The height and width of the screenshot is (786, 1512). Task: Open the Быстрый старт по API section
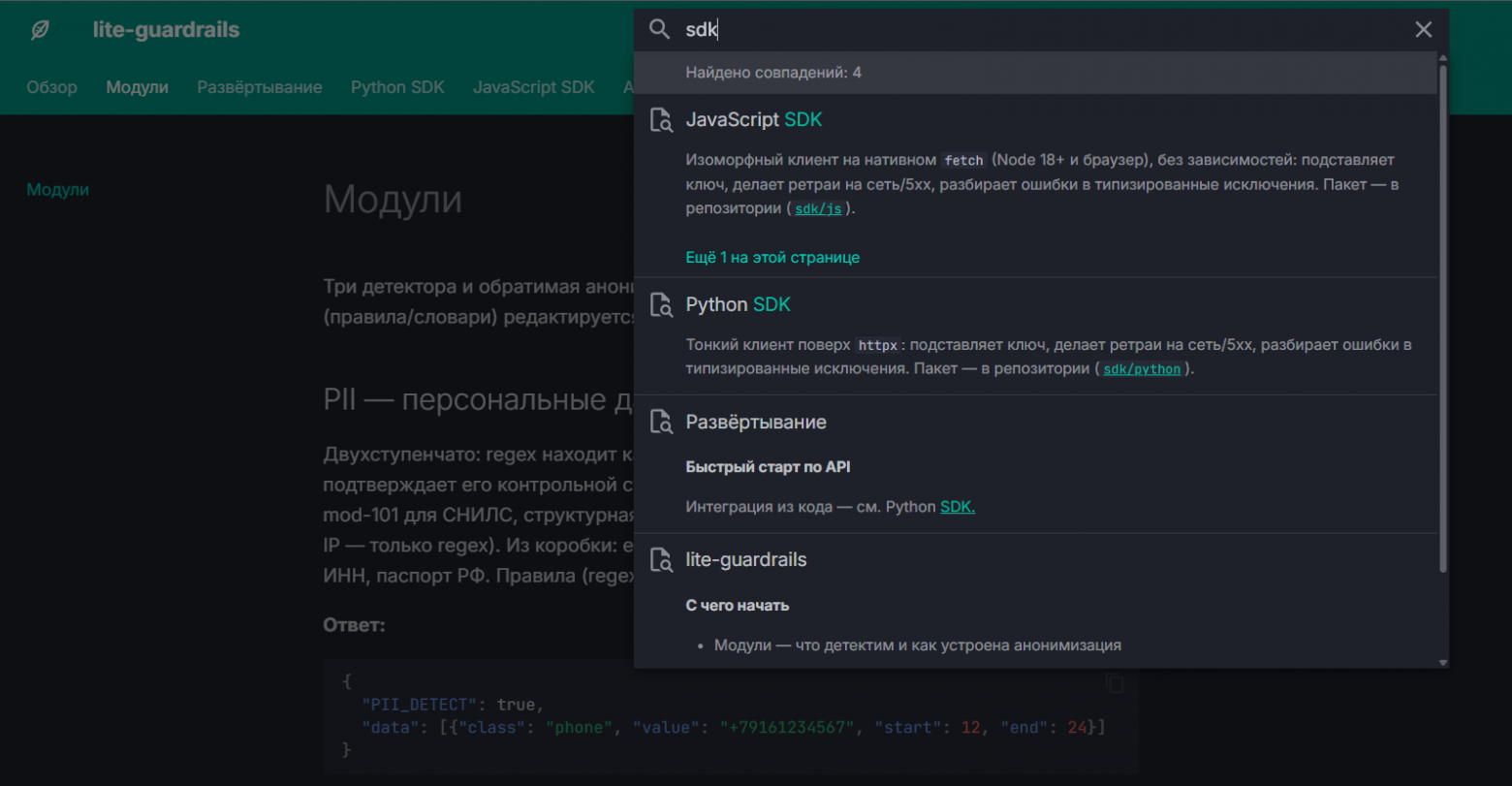pyautogui.click(x=769, y=467)
